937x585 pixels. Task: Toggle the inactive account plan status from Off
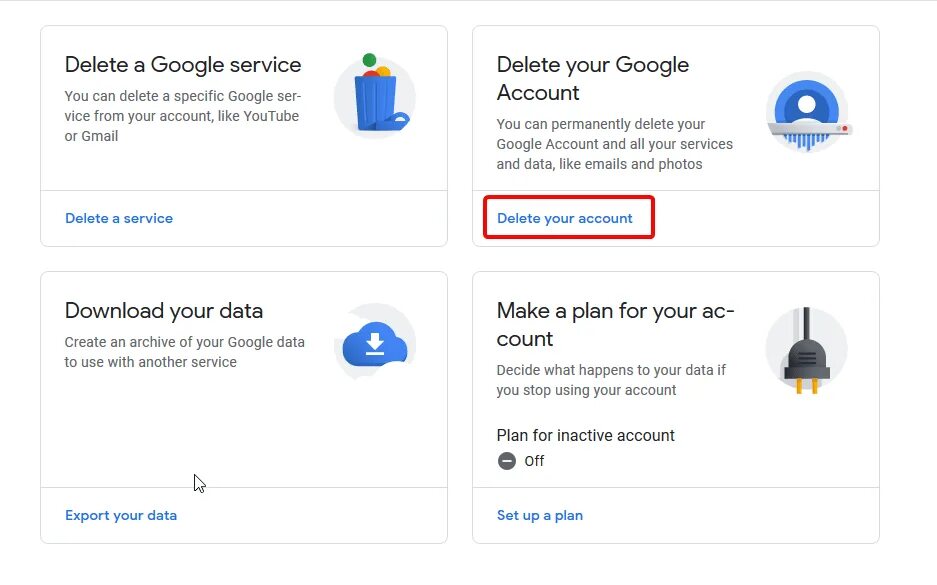(506, 461)
